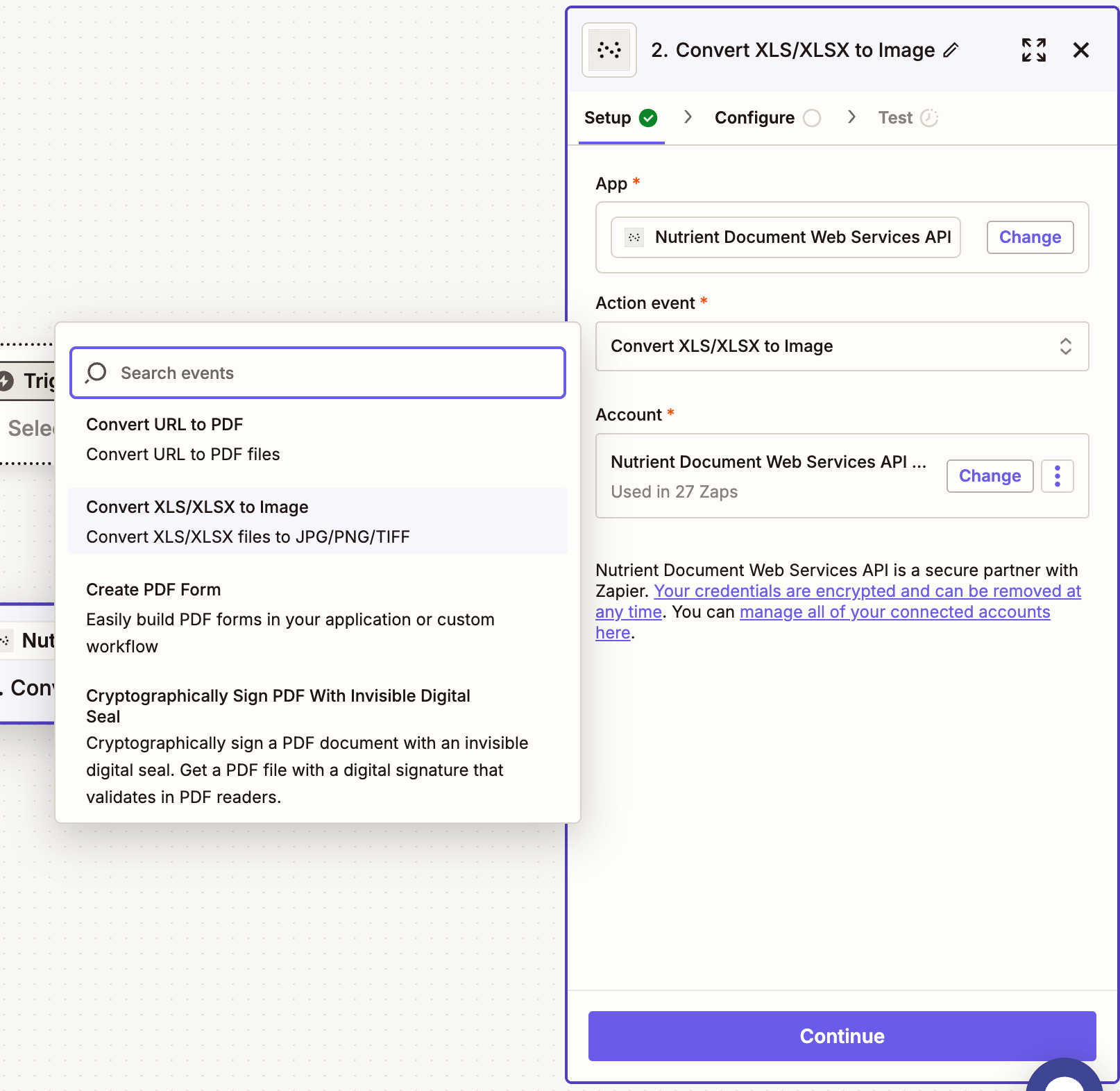
Task: Click the Configure step status circle
Action: [x=811, y=118]
